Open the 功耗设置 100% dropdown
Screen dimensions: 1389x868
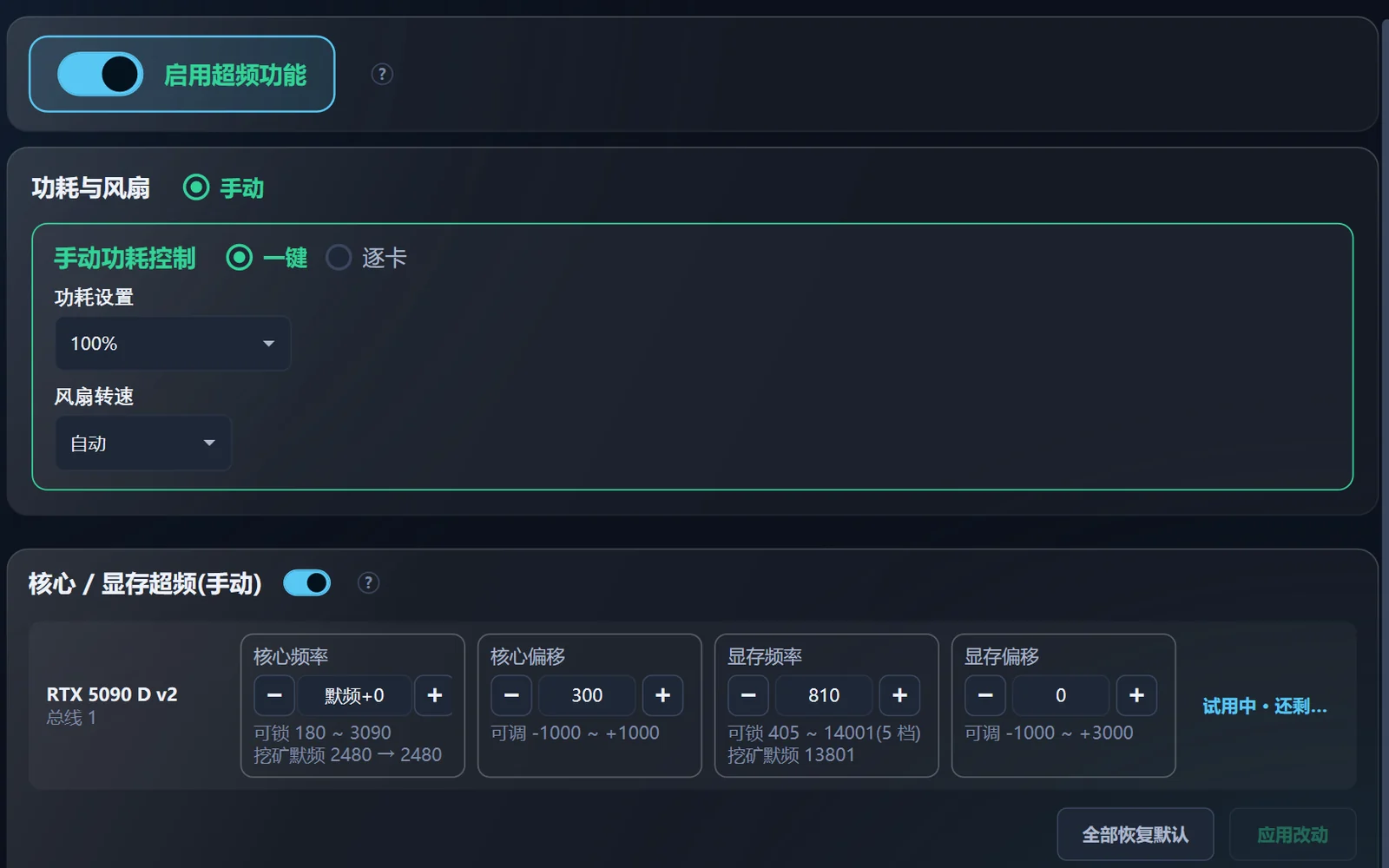[173, 344]
